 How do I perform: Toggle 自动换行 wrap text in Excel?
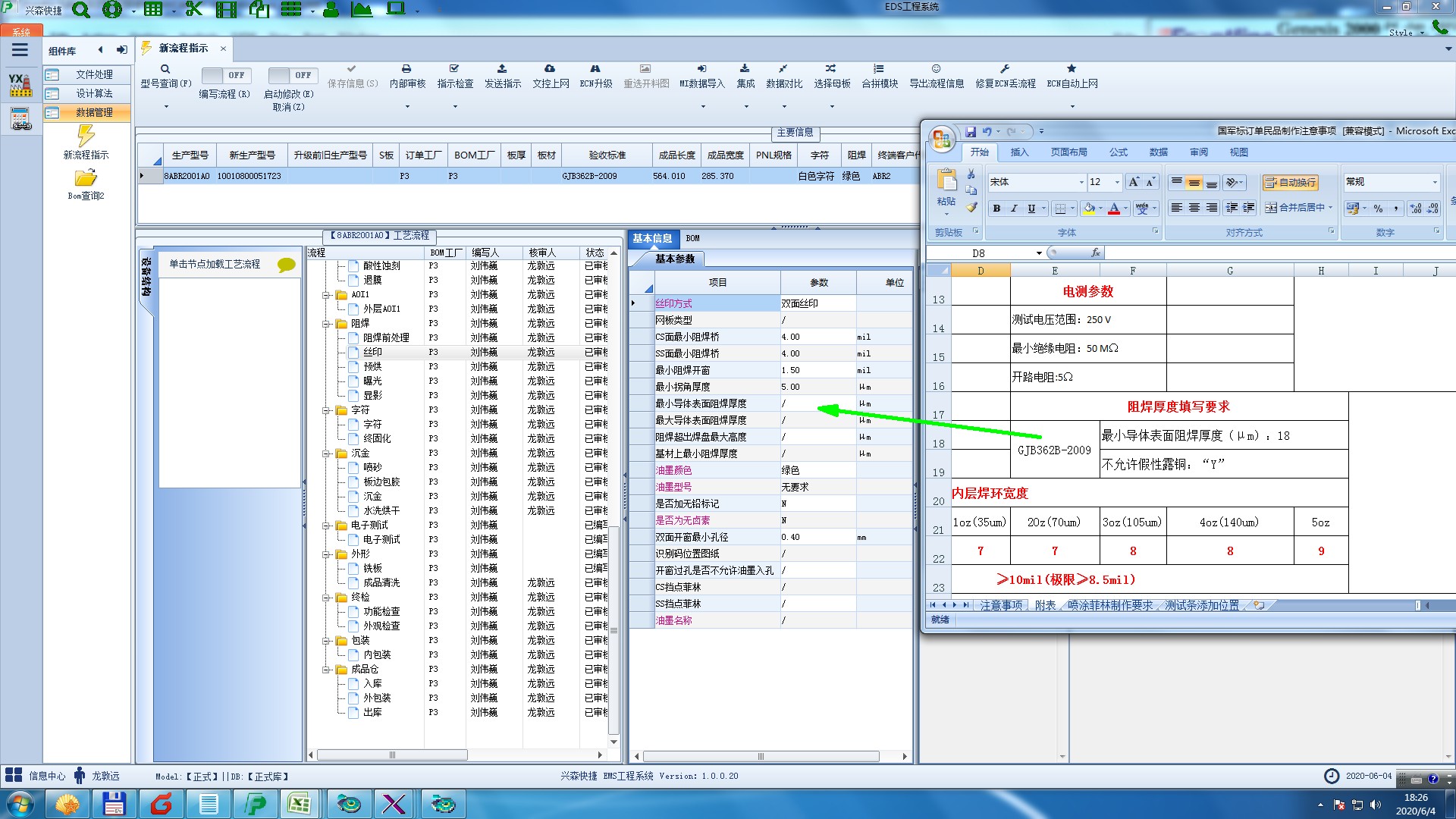pos(1290,183)
